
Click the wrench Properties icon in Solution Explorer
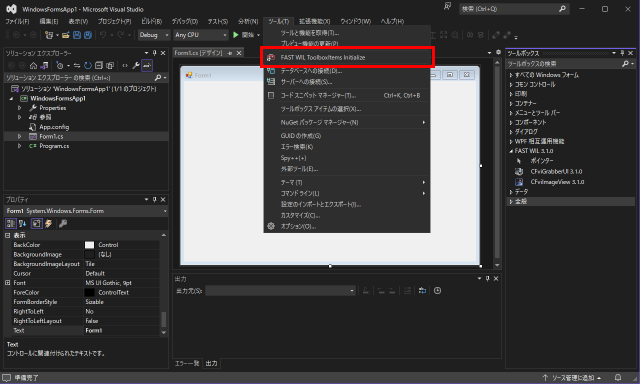136,66
